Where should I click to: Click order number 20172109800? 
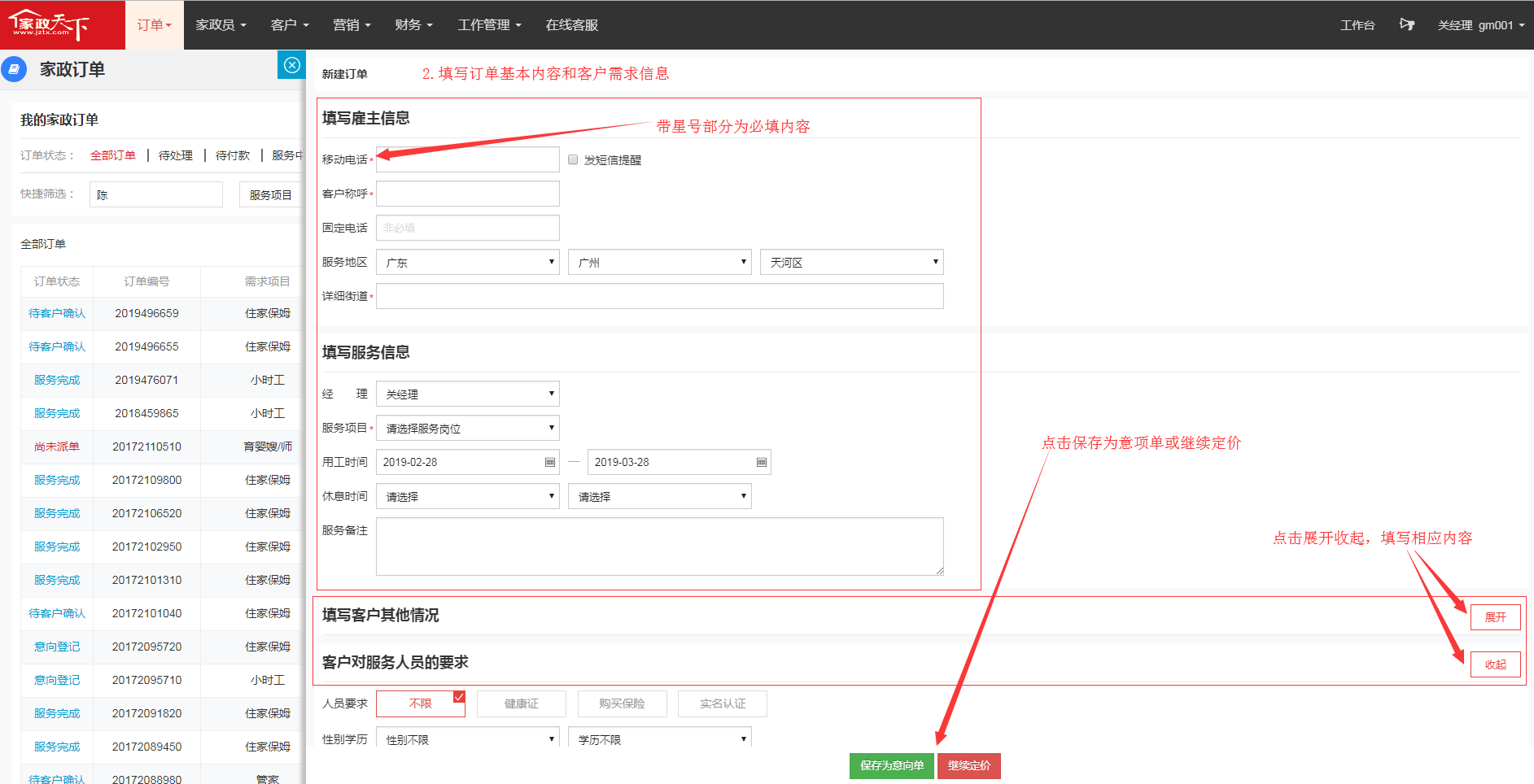(x=146, y=480)
